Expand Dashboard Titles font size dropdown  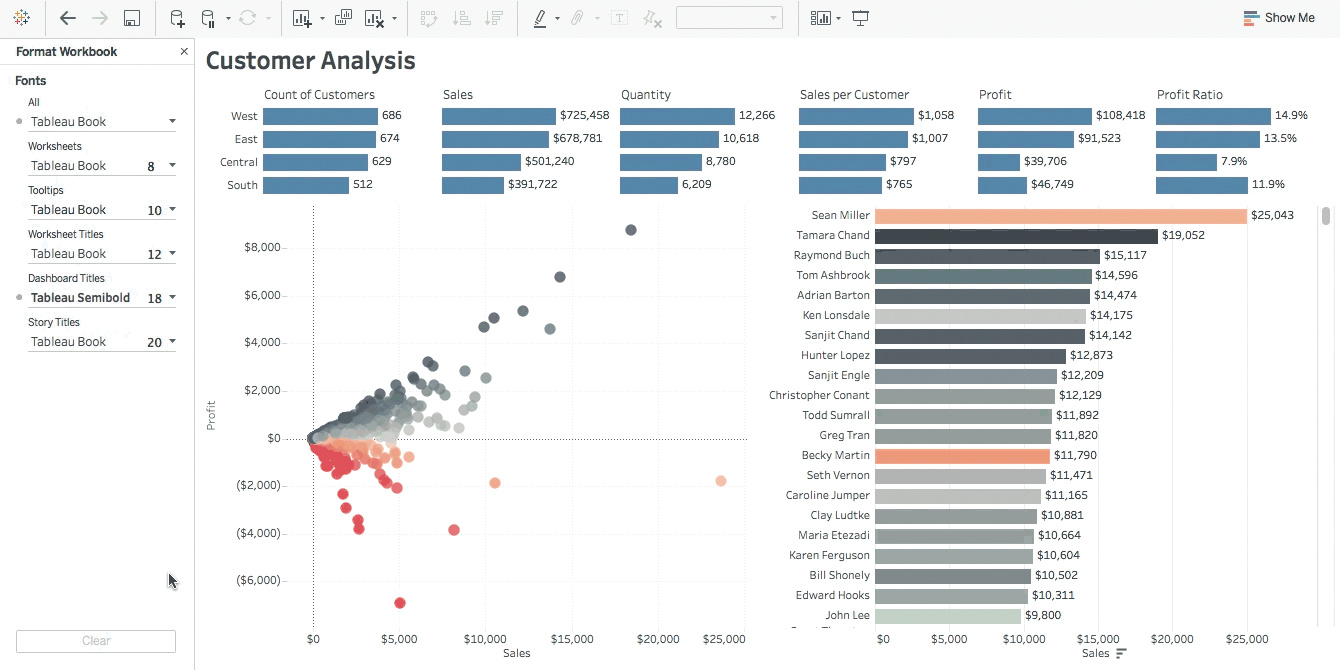(x=172, y=298)
